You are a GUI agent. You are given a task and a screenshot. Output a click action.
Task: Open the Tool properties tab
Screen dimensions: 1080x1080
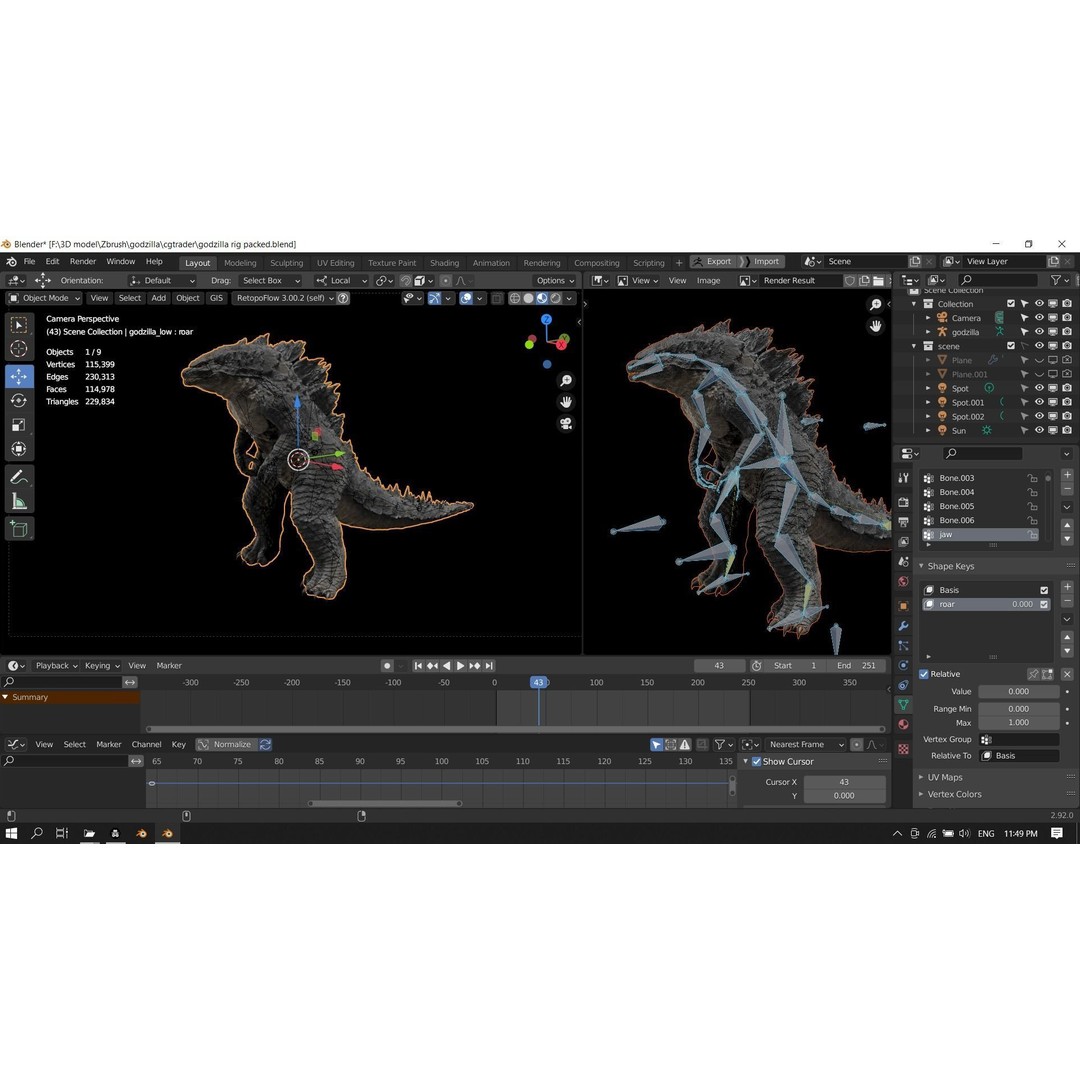(903, 478)
